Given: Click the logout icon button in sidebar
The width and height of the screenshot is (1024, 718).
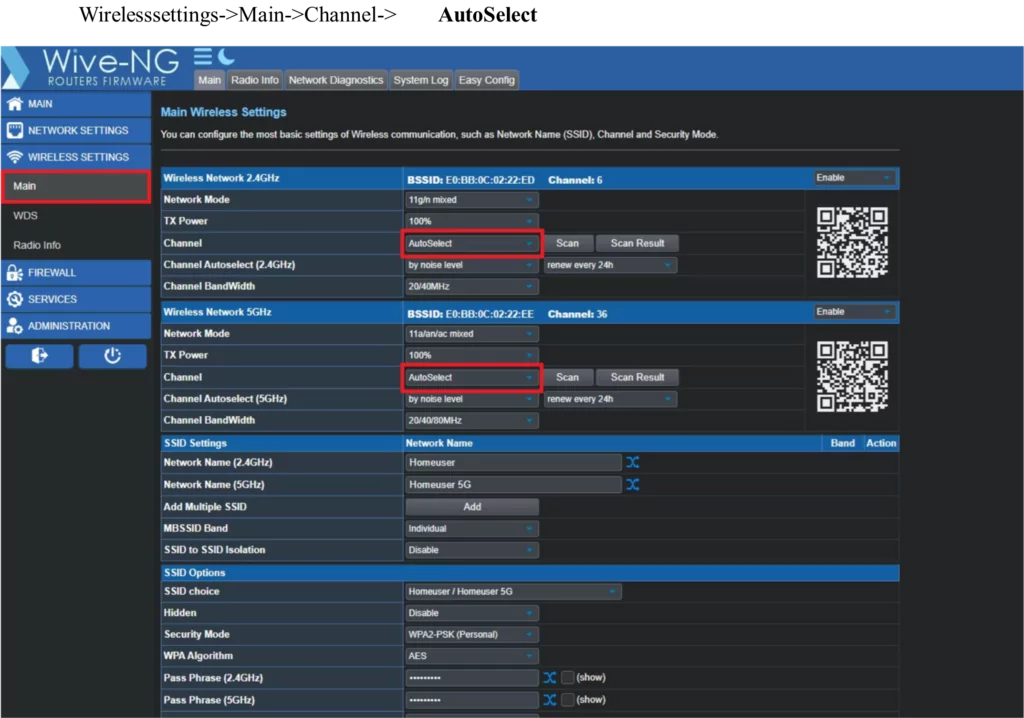Looking at the screenshot, I should [40, 356].
